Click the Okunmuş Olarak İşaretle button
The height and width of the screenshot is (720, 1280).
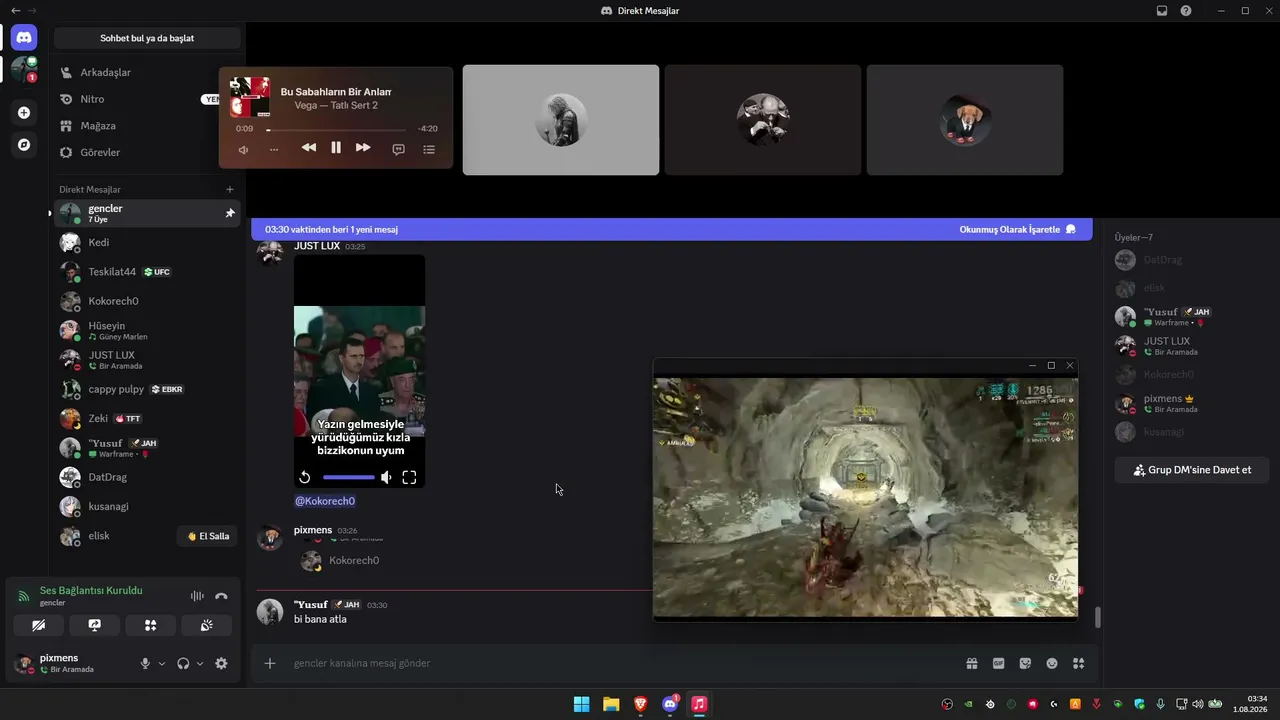(x=1017, y=229)
